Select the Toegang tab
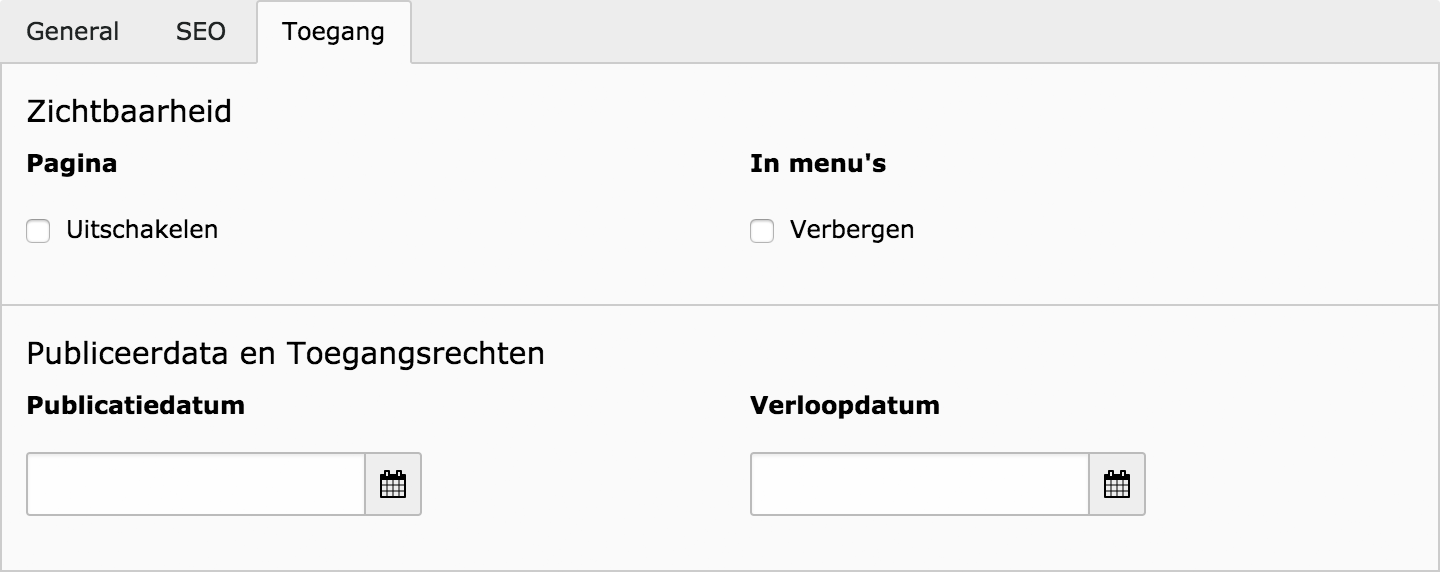This screenshot has width=1440, height=572. pyautogui.click(x=333, y=32)
